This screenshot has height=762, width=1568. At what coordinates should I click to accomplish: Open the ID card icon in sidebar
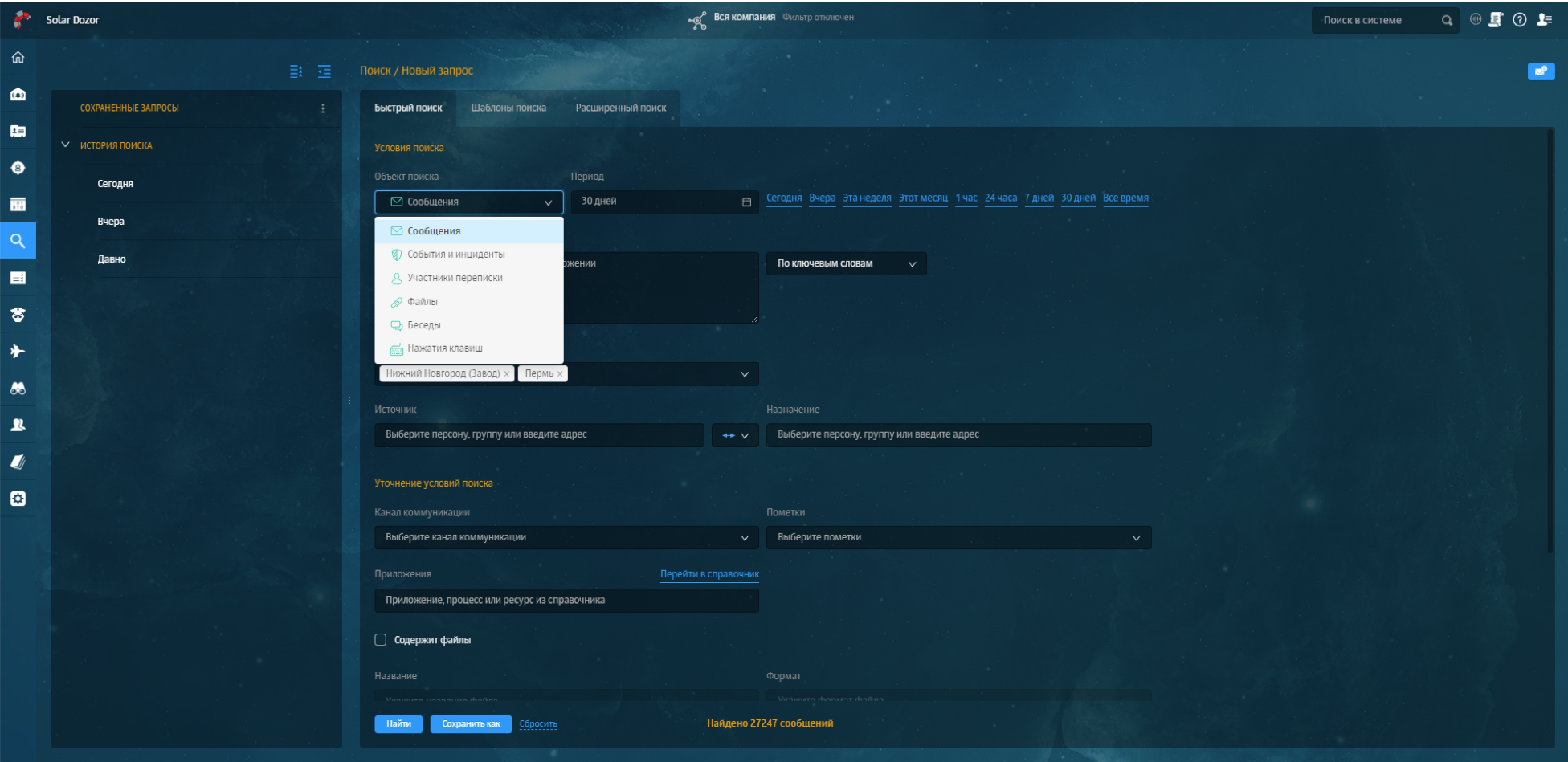(18, 131)
